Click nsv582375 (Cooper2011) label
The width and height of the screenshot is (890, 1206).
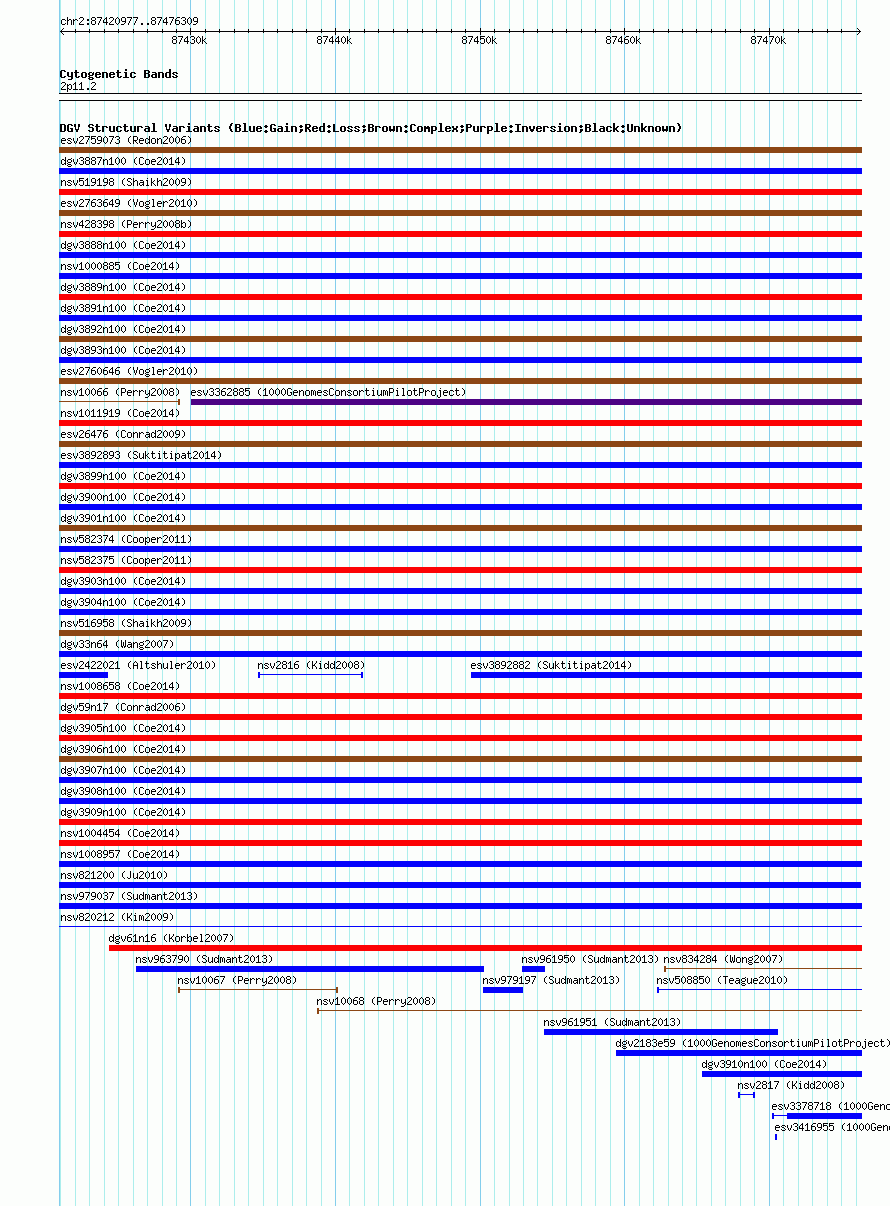(x=126, y=560)
